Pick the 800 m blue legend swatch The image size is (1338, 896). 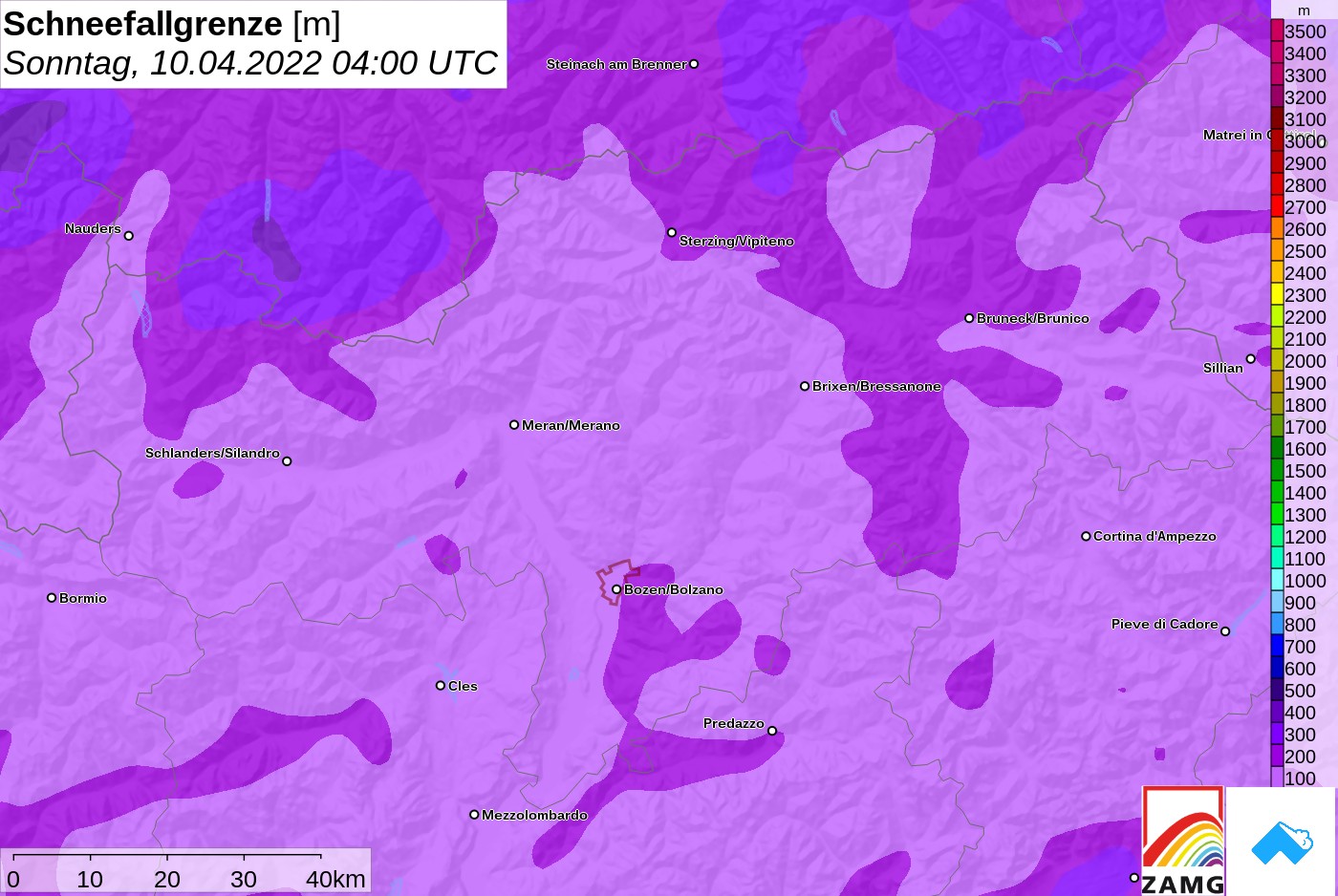coord(1277,624)
